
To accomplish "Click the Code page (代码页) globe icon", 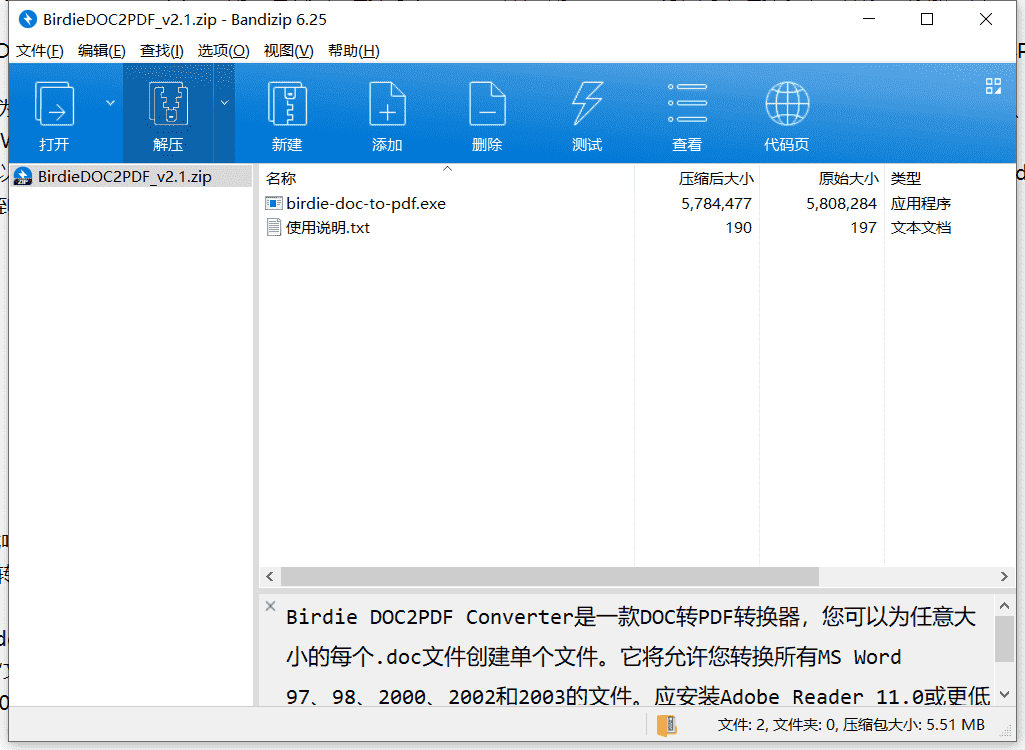I will [x=787, y=103].
